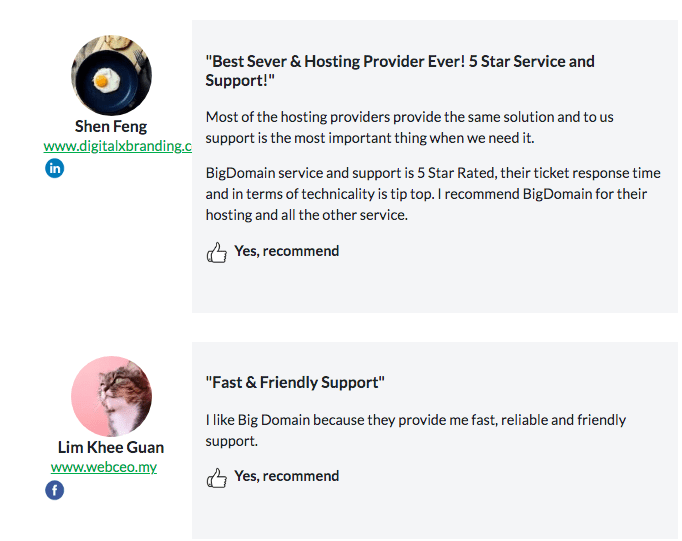Click the thumbs-up icon in Lim Khee Guan's review

[x=216, y=478]
